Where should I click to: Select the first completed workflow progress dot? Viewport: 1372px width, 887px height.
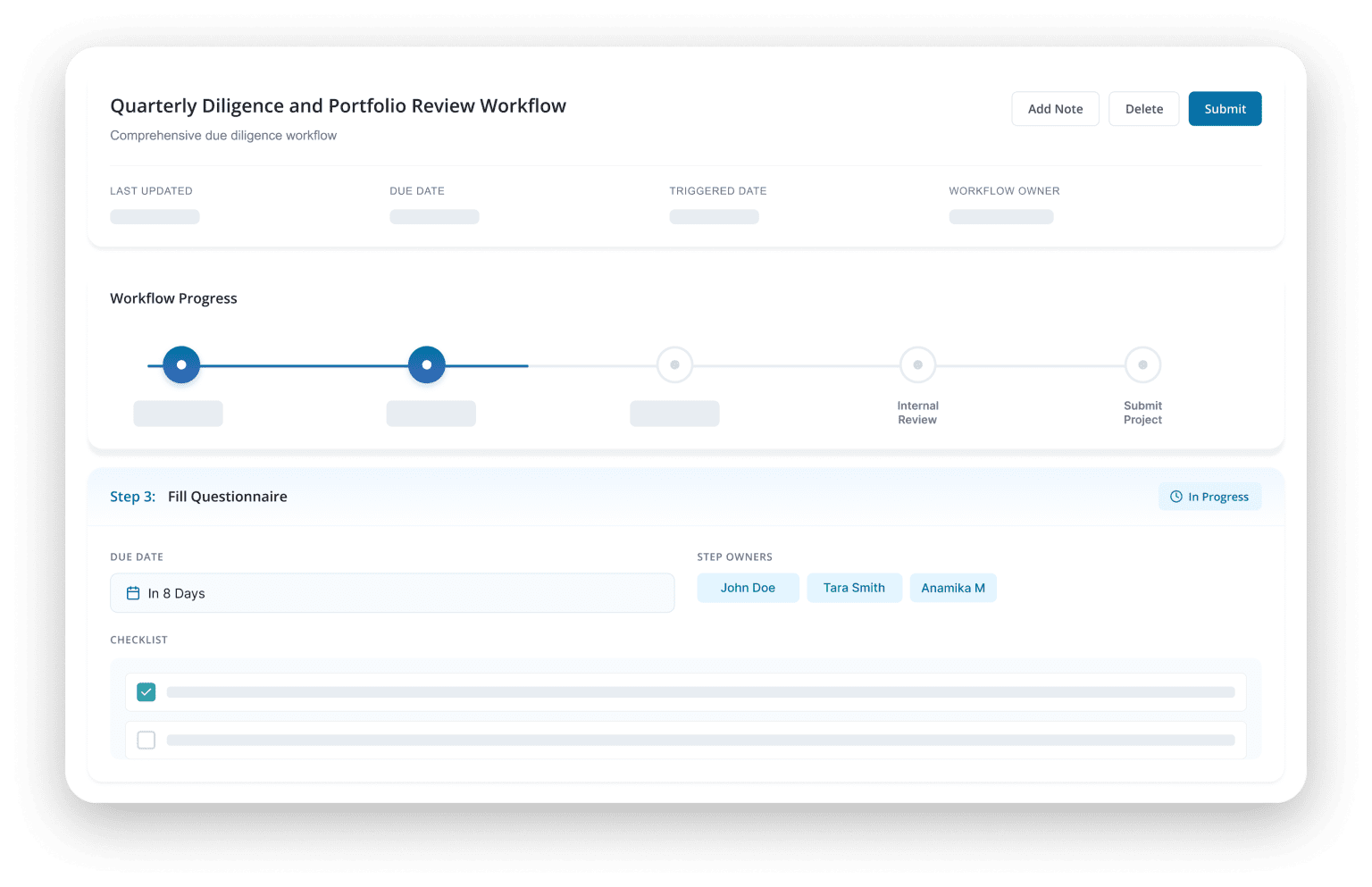(x=180, y=364)
